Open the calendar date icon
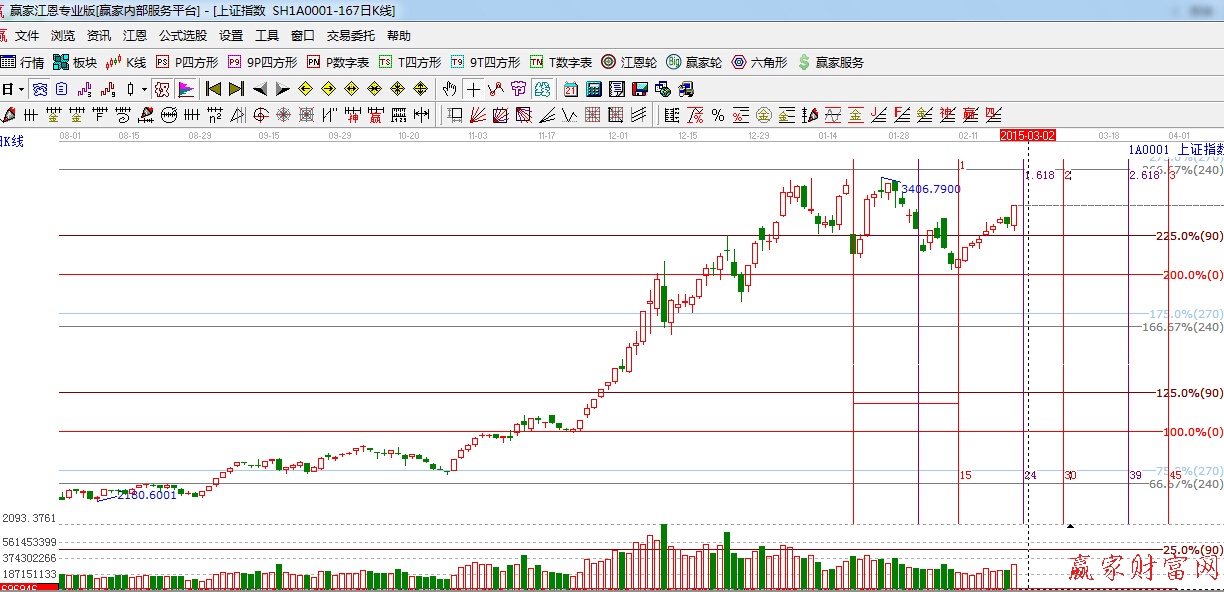1224x592 pixels. [x=570, y=89]
